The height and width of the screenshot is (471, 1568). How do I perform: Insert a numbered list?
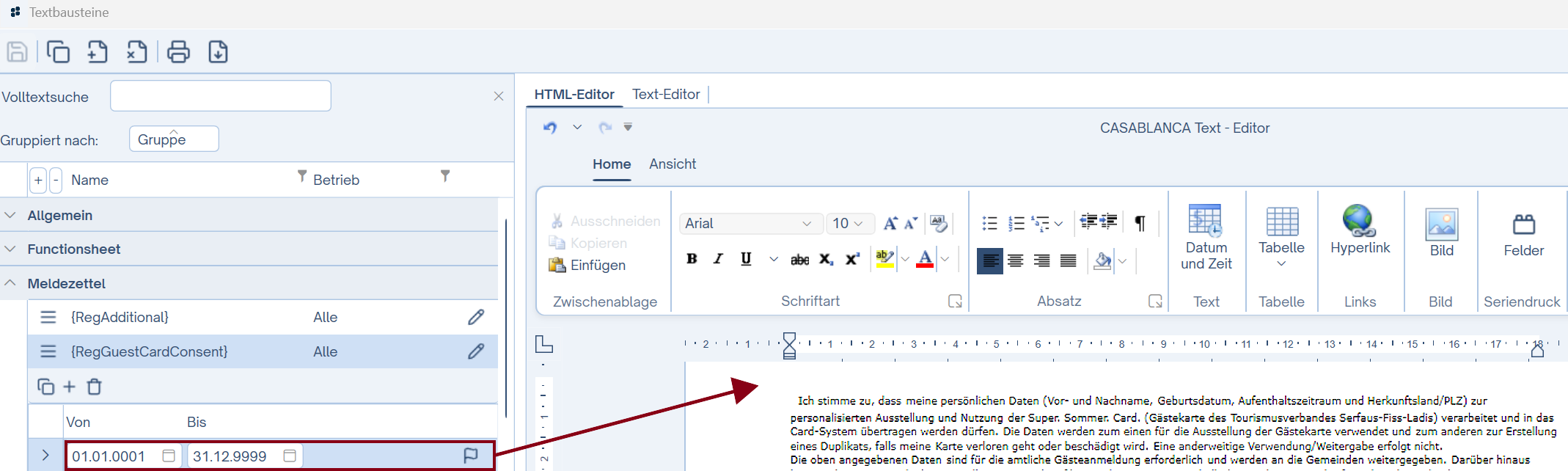(1016, 223)
